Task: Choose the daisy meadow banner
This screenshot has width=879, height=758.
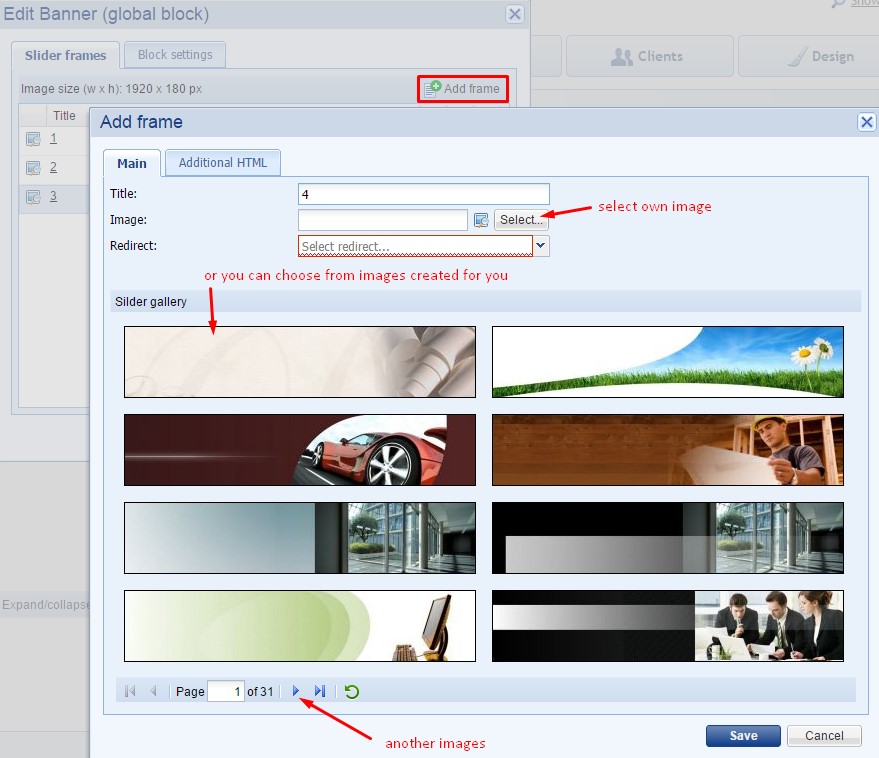Action: point(668,362)
